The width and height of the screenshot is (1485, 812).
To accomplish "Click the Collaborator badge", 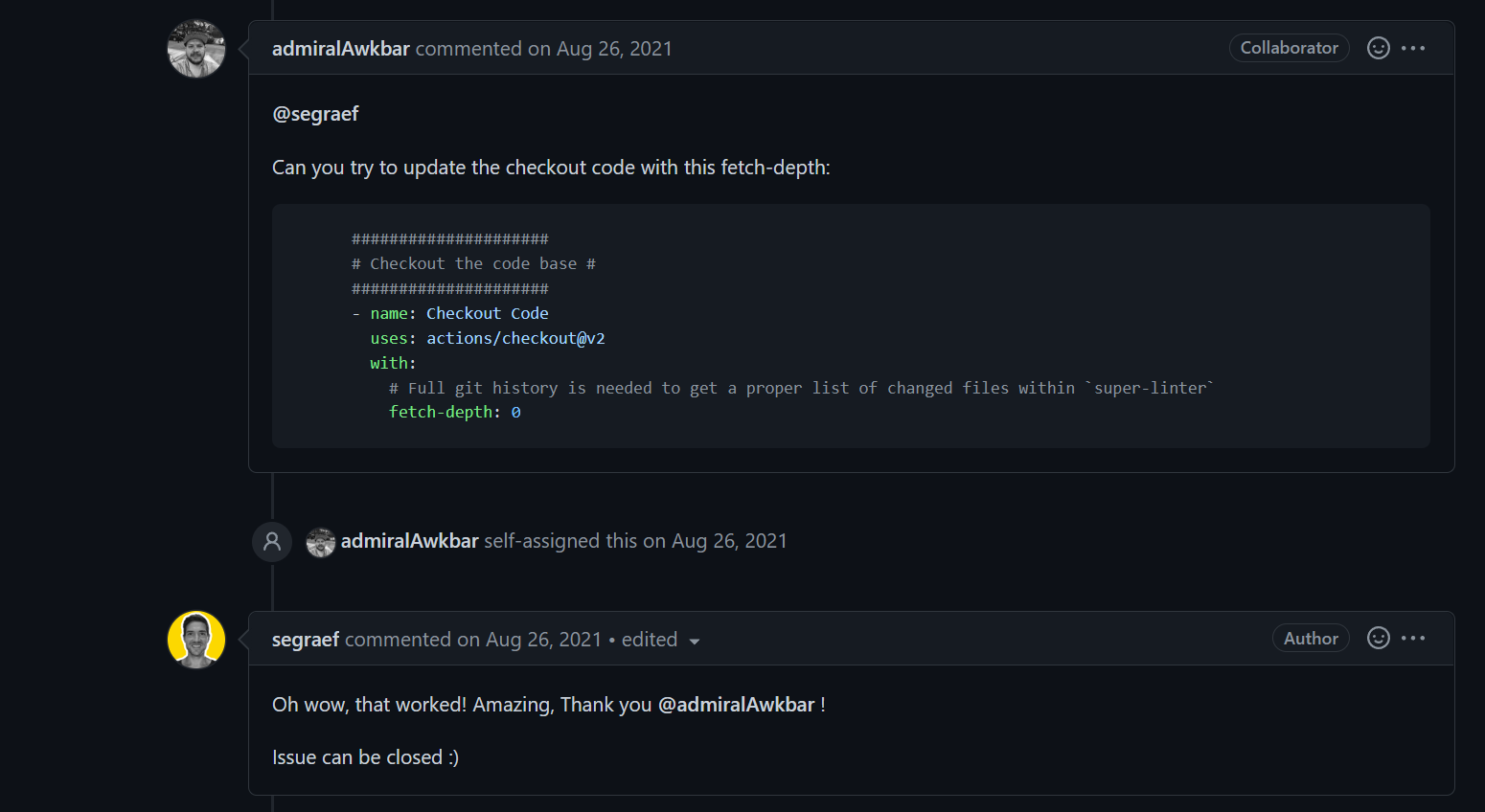I will pos(1289,47).
